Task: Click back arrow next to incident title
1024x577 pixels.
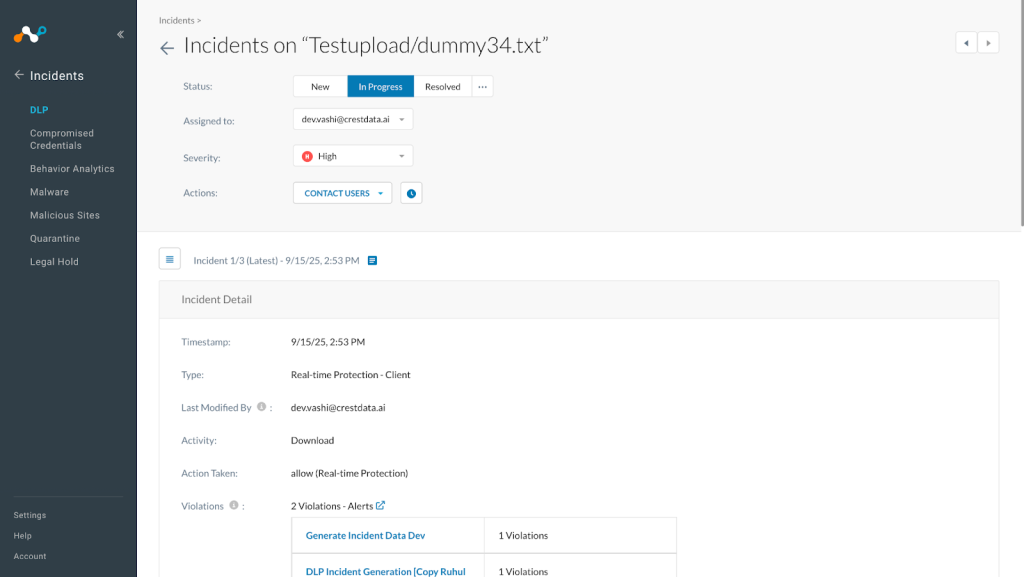Action: pyautogui.click(x=167, y=48)
